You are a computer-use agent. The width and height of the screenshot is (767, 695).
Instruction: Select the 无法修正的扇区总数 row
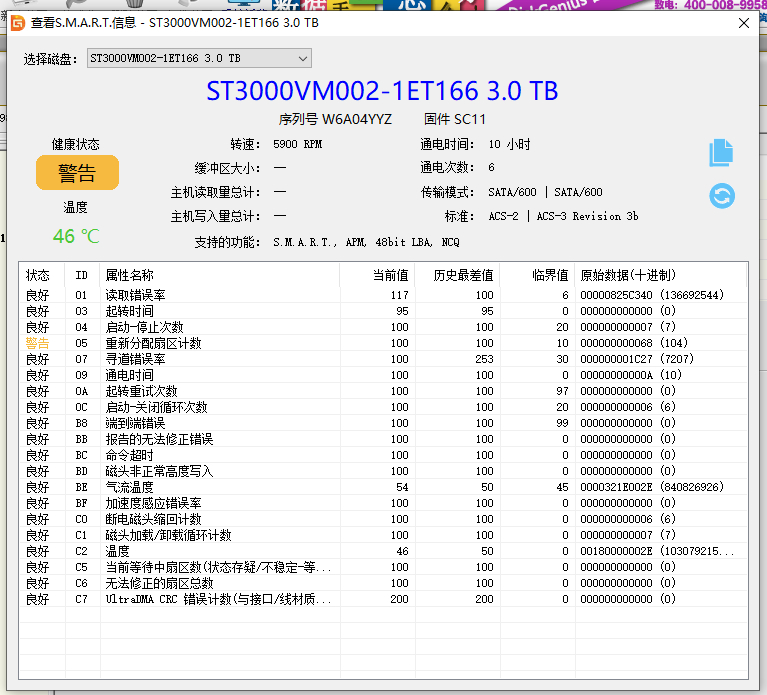click(x=384, y=583)
